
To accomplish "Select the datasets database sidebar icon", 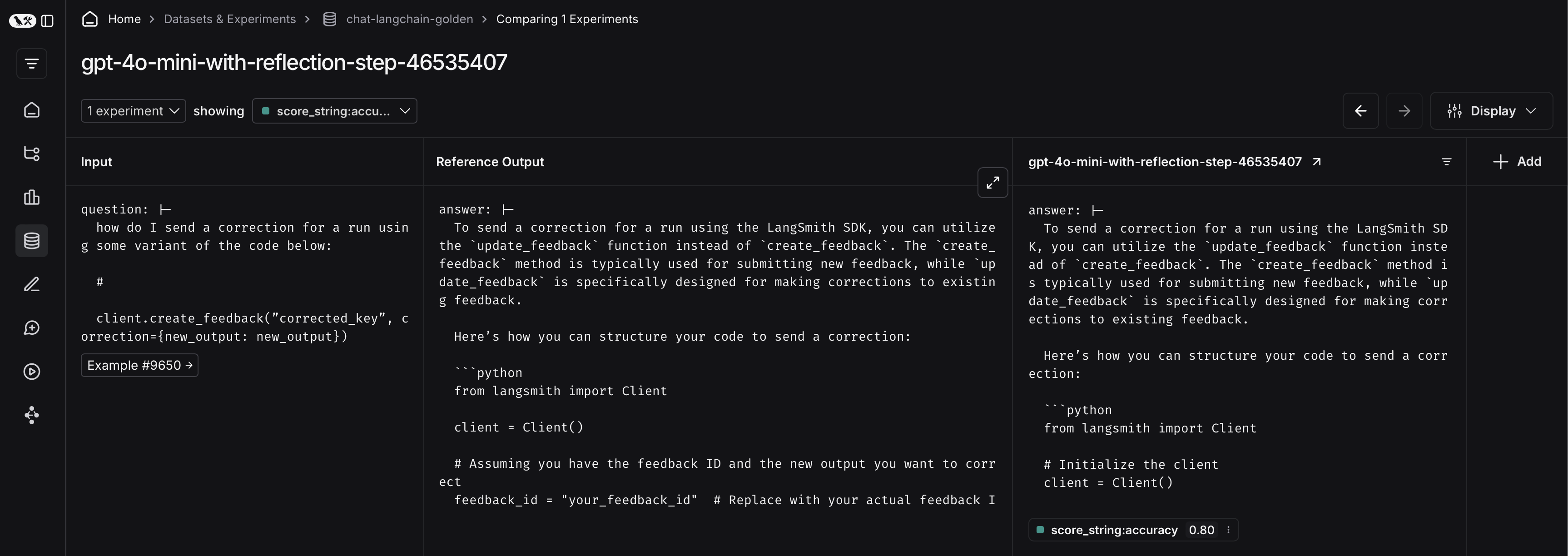I will tap(32, 241).
